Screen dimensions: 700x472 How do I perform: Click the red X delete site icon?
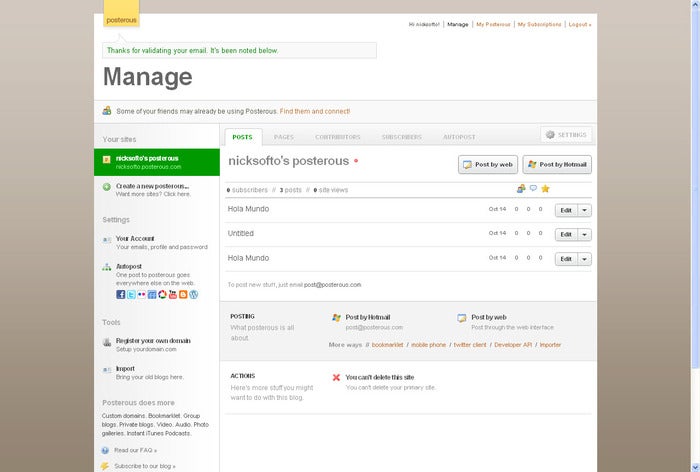coord(336,377)
